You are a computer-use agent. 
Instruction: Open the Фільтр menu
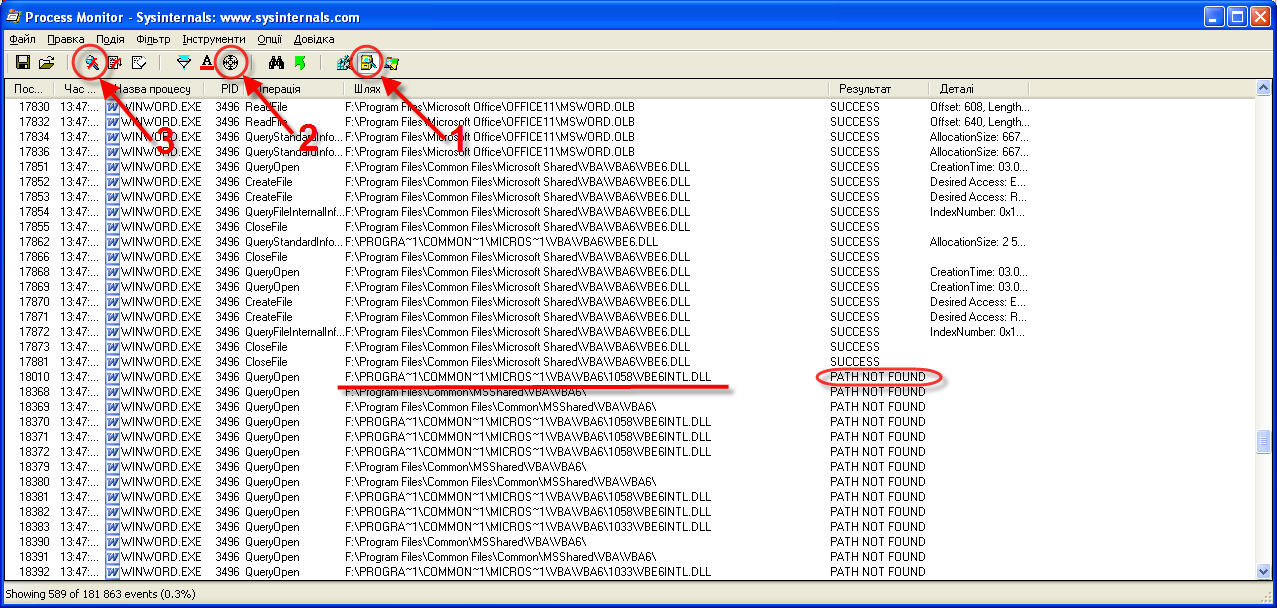coord(153,39)
